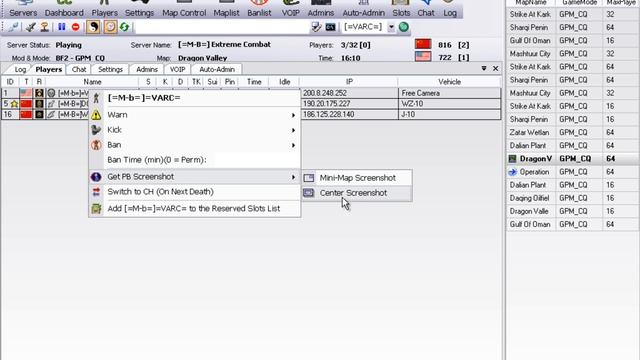Select the current DragonV map row
This screenshot has height=360, width=640.
pyautogui.click(x=573, y=158)
